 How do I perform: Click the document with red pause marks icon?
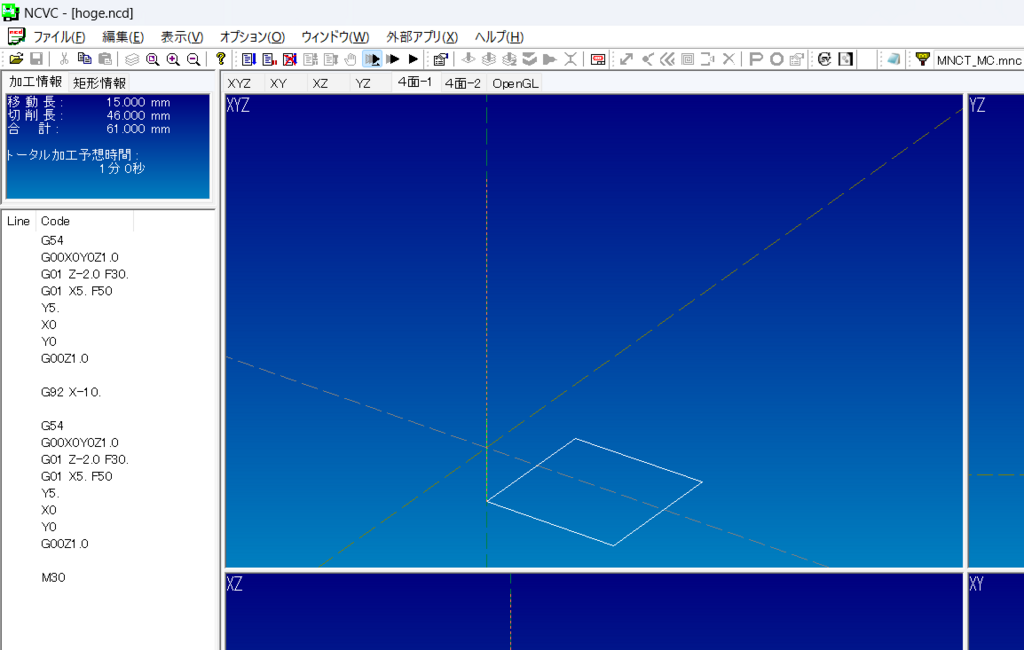pyautogui.click(x=269, y=59)
